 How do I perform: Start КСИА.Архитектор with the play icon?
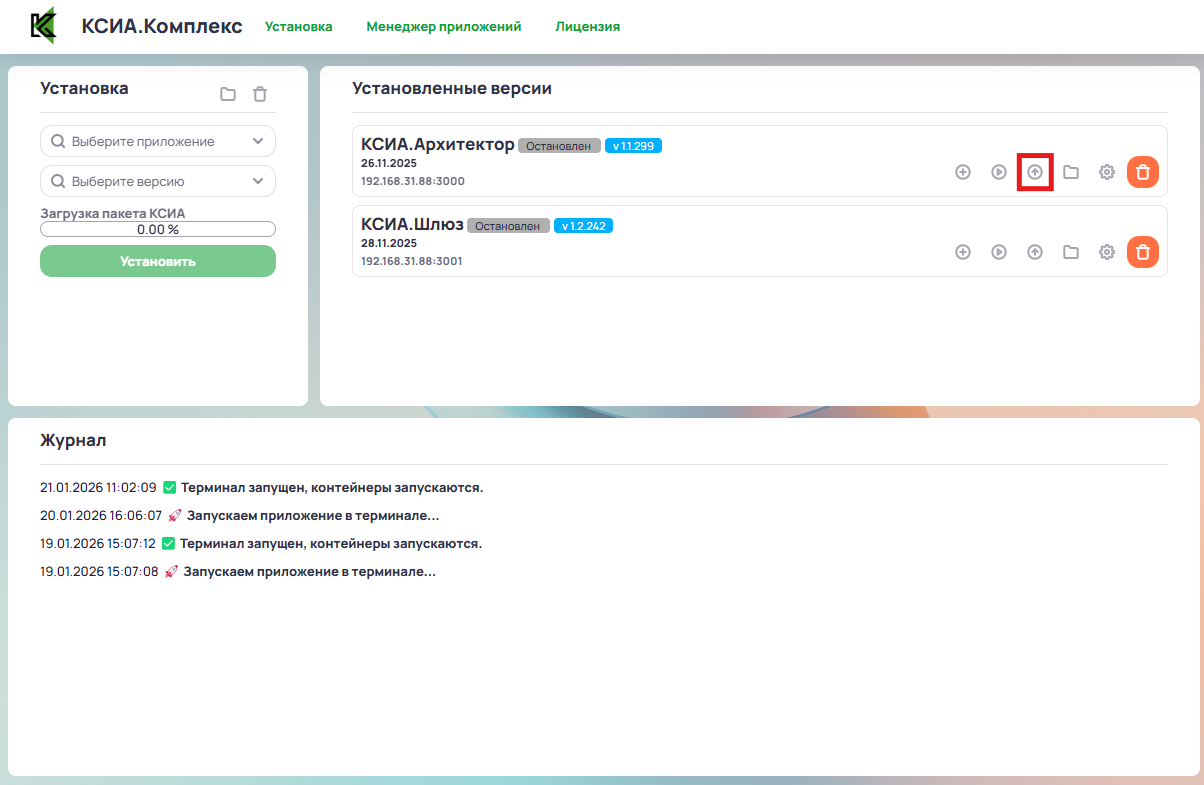coord(999,171)
